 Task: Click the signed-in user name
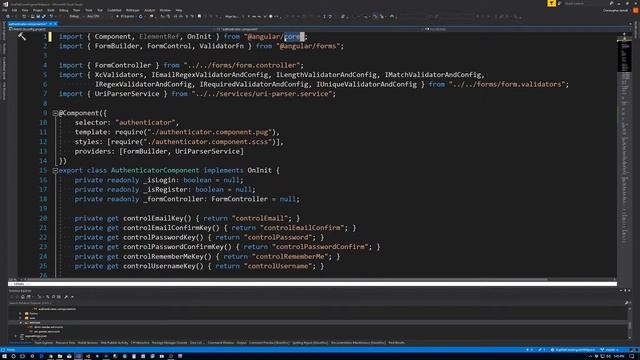coord(616,11)
